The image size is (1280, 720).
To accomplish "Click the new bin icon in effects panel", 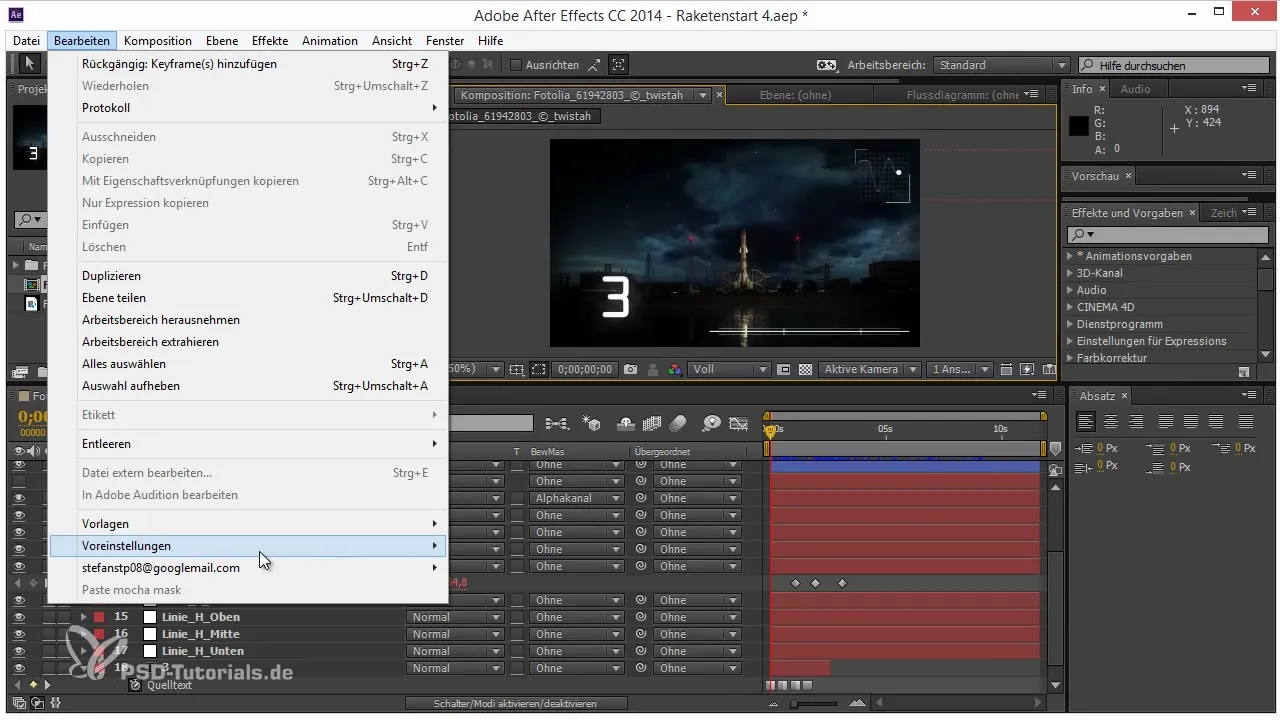I will tap(1243, 371).
